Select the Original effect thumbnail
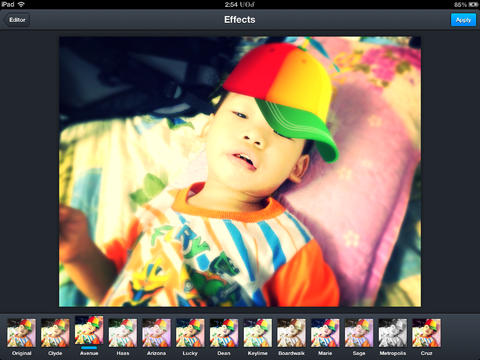Image resolution: width=480 pixels, height=360 pixels. pyautogui.click(x=22, y=333)
